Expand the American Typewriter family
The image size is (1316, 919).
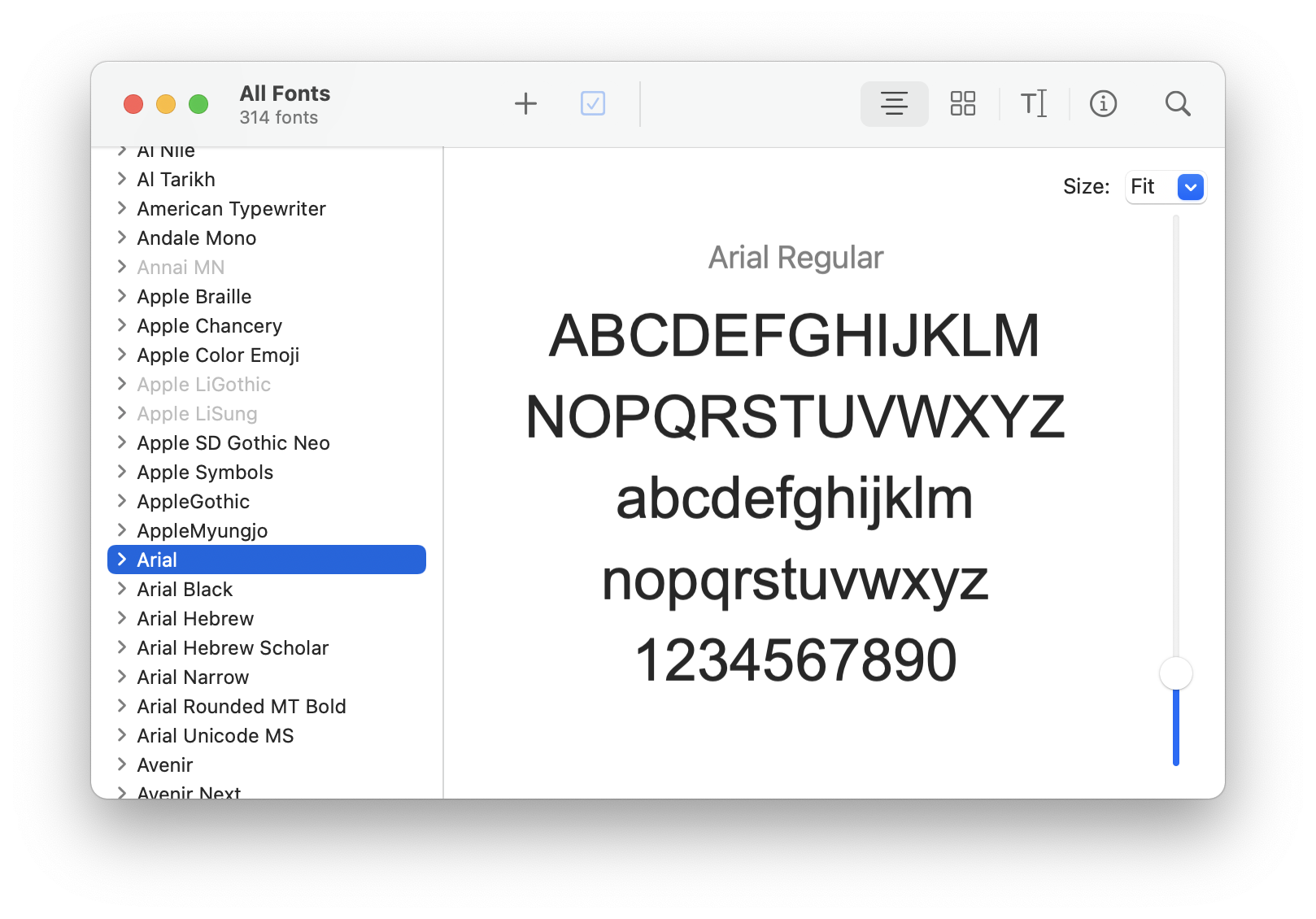point(122,208)
